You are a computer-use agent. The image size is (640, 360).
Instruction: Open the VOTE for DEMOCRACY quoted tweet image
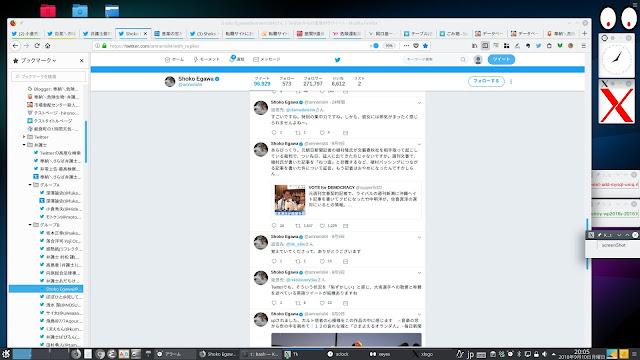[290, 200]
